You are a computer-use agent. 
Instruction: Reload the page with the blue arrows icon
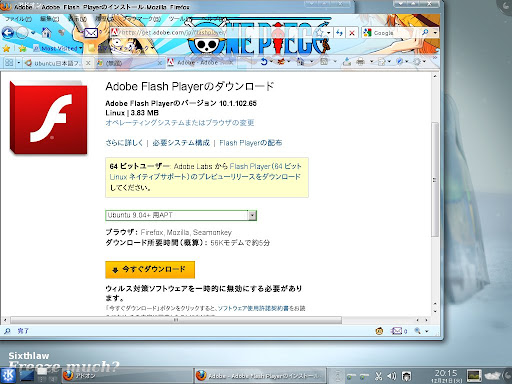pos(339,33)
